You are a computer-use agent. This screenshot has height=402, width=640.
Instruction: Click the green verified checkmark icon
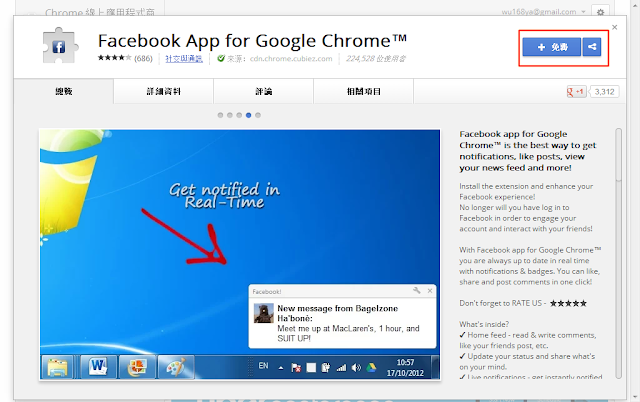click(x=221, y=58)
